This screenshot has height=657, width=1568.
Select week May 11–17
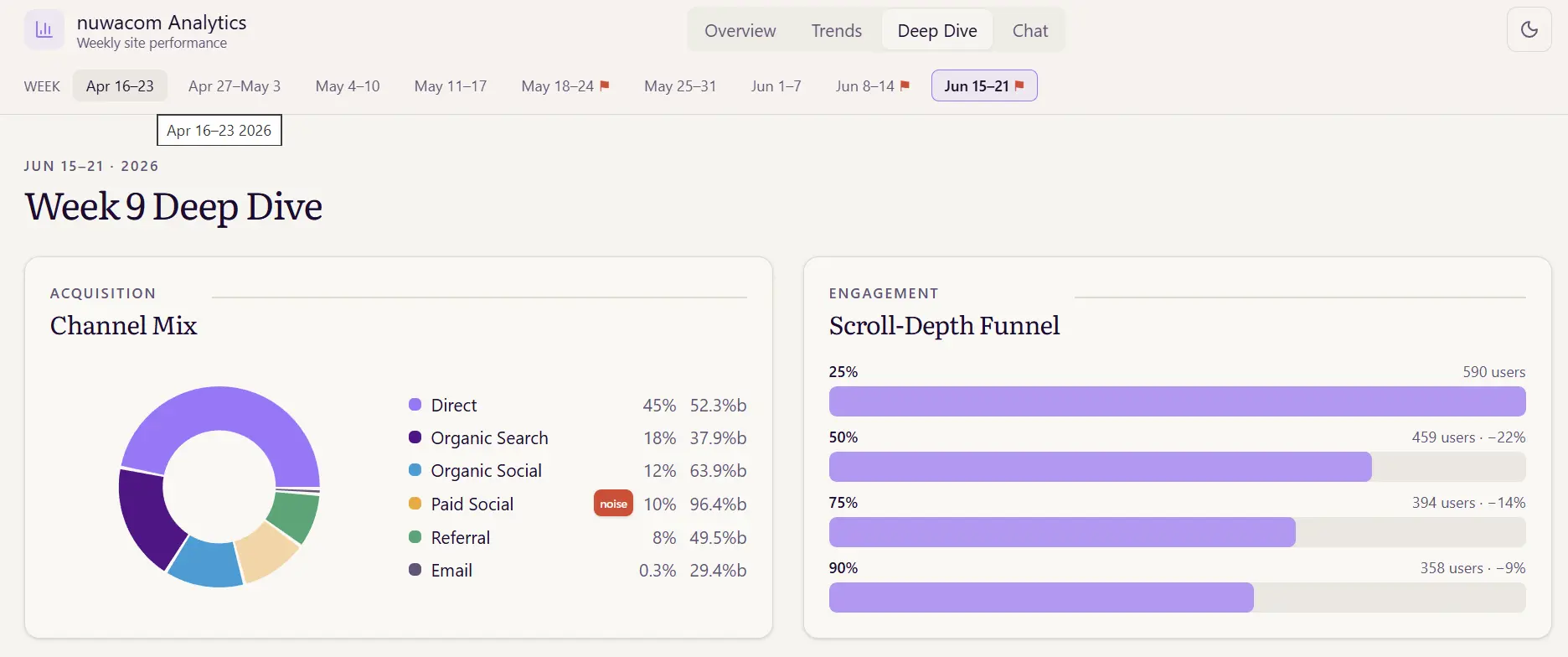click(451, 86)
